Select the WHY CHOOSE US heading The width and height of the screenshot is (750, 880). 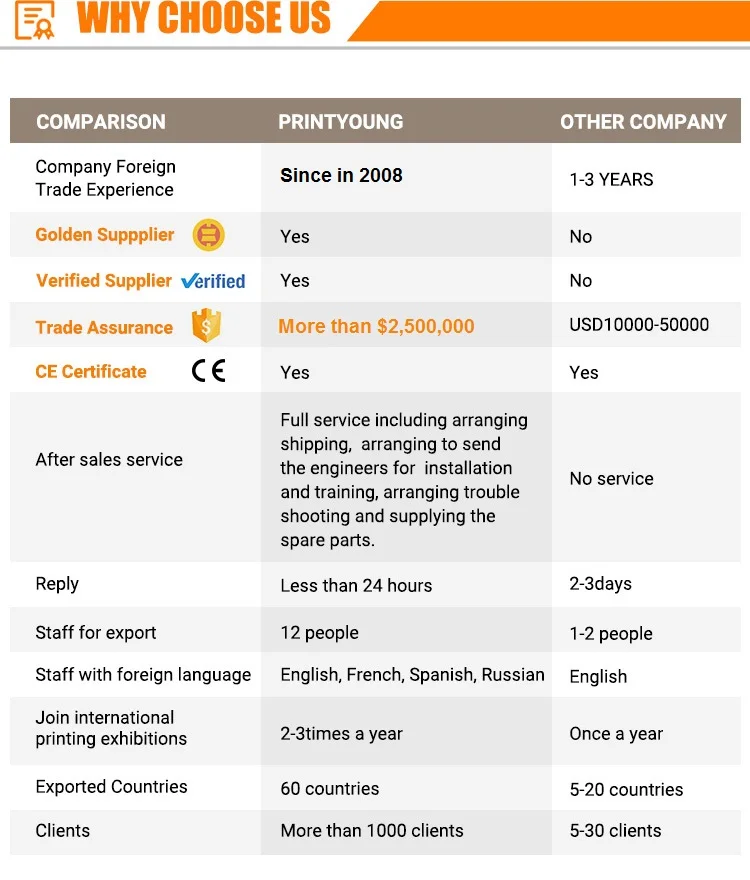coord(204,18)
